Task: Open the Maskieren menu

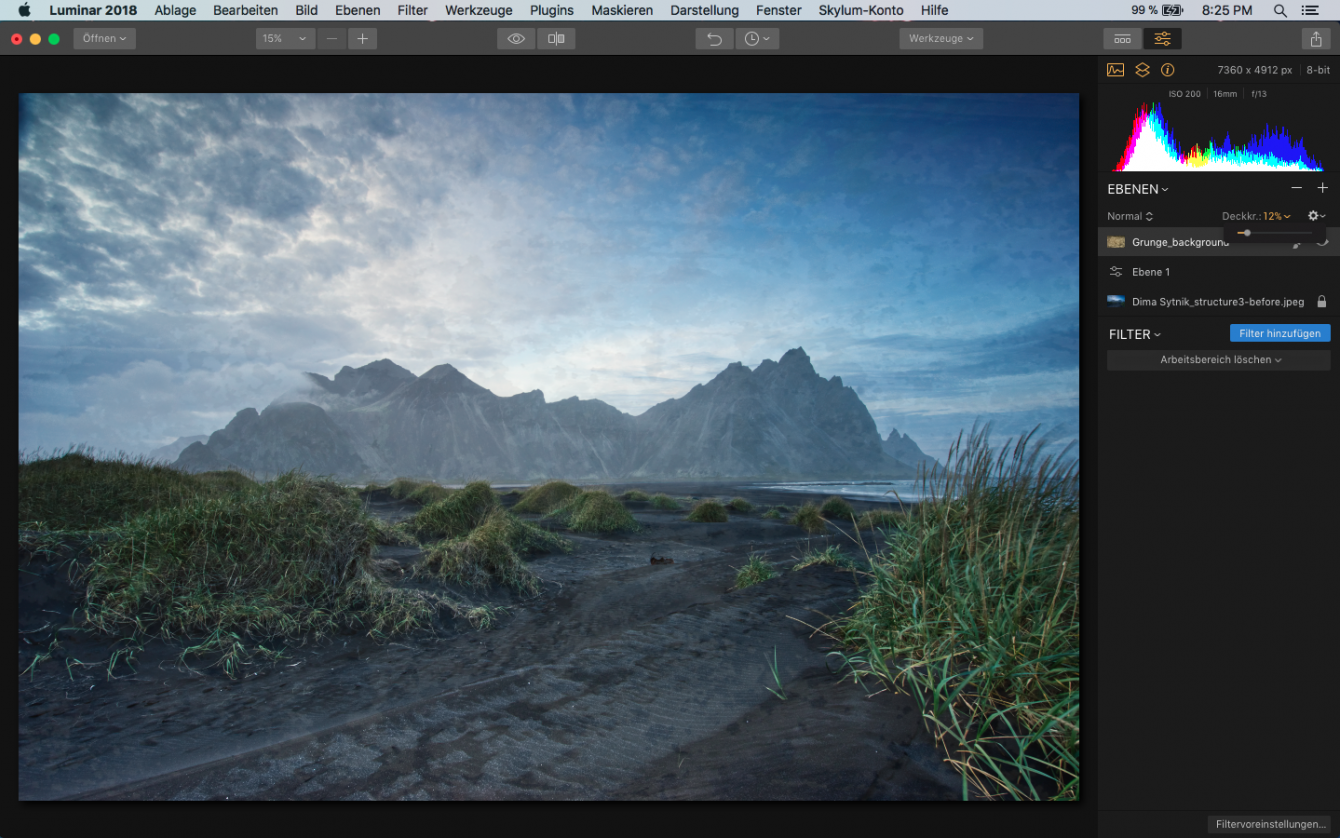Action: (x=622, y=10)
